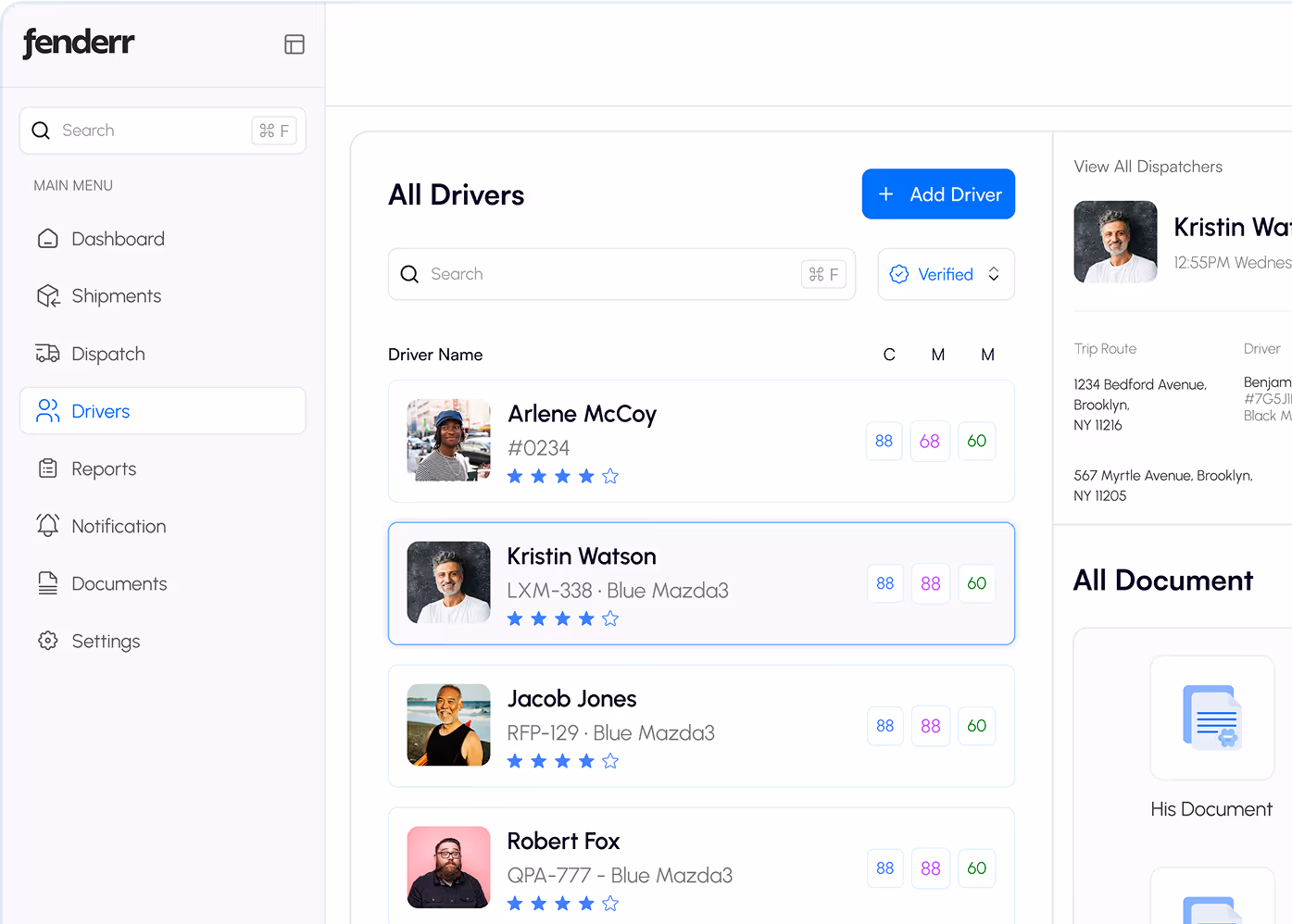Viewport: 1292px width, 924px height.
Task: Click the His Document label
Action: pyautogui.click(x=1212, y=809)
